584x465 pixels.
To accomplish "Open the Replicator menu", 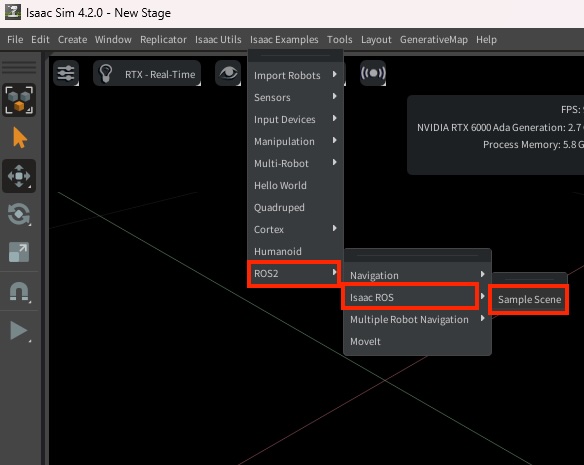I will [x=163, y=39].
